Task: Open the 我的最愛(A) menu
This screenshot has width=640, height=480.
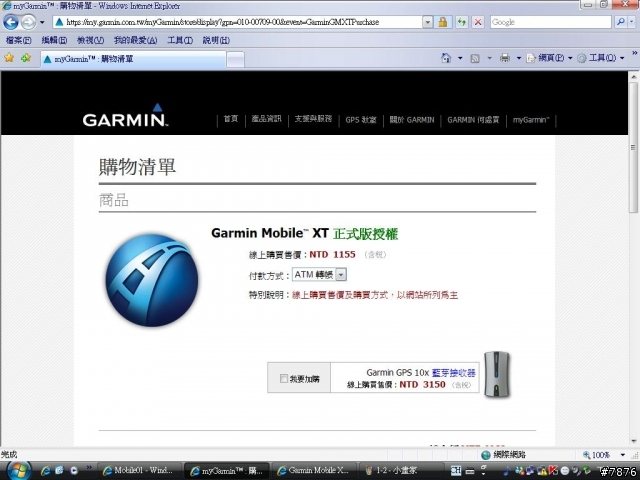Action: [x=135, y=40]
